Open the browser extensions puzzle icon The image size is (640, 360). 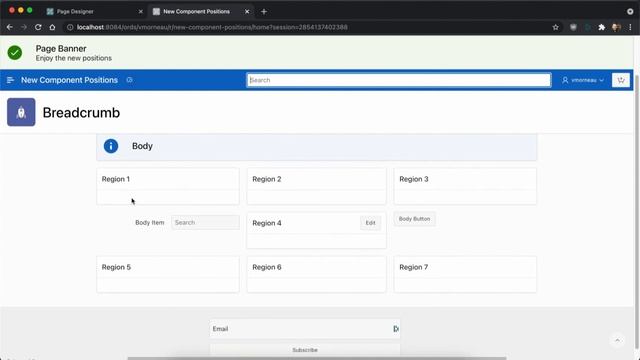602,27
